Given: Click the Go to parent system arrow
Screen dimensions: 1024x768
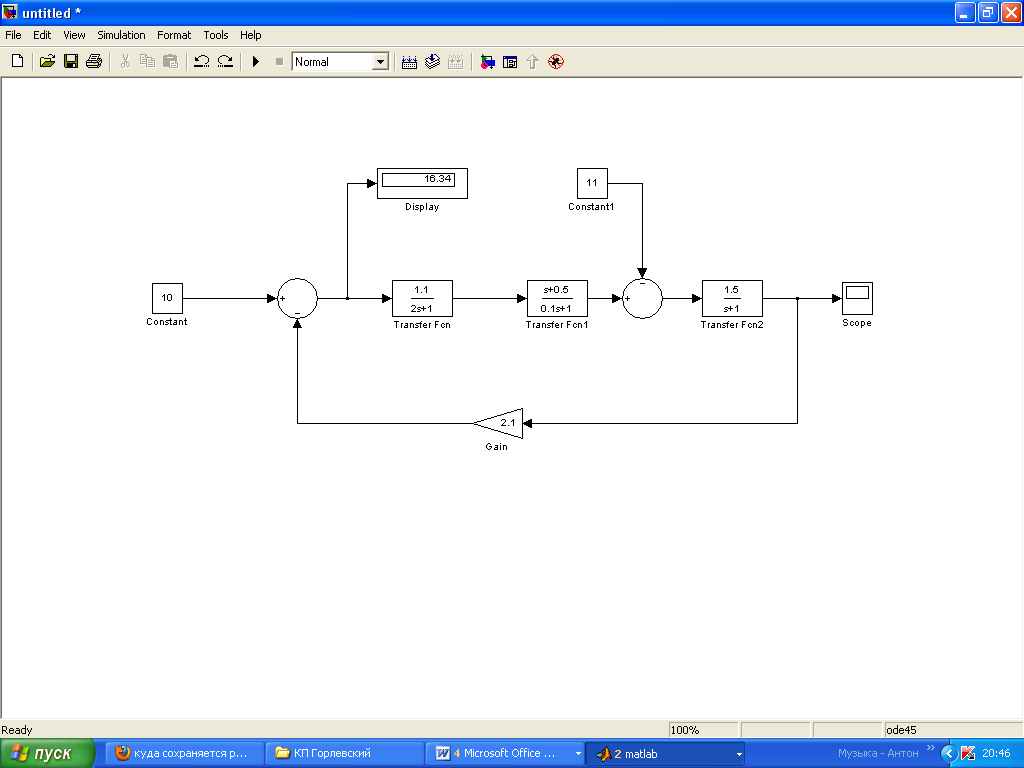Looking at the screenshot, I should tap(532, 62).
